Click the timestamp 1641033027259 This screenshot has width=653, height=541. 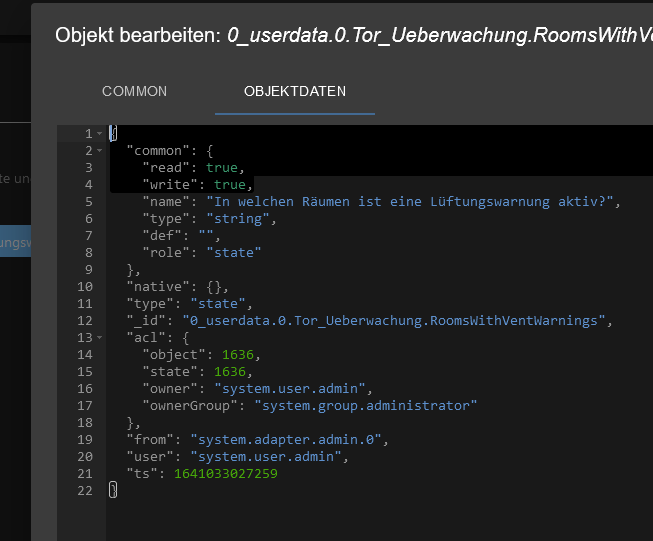[226, 474]
